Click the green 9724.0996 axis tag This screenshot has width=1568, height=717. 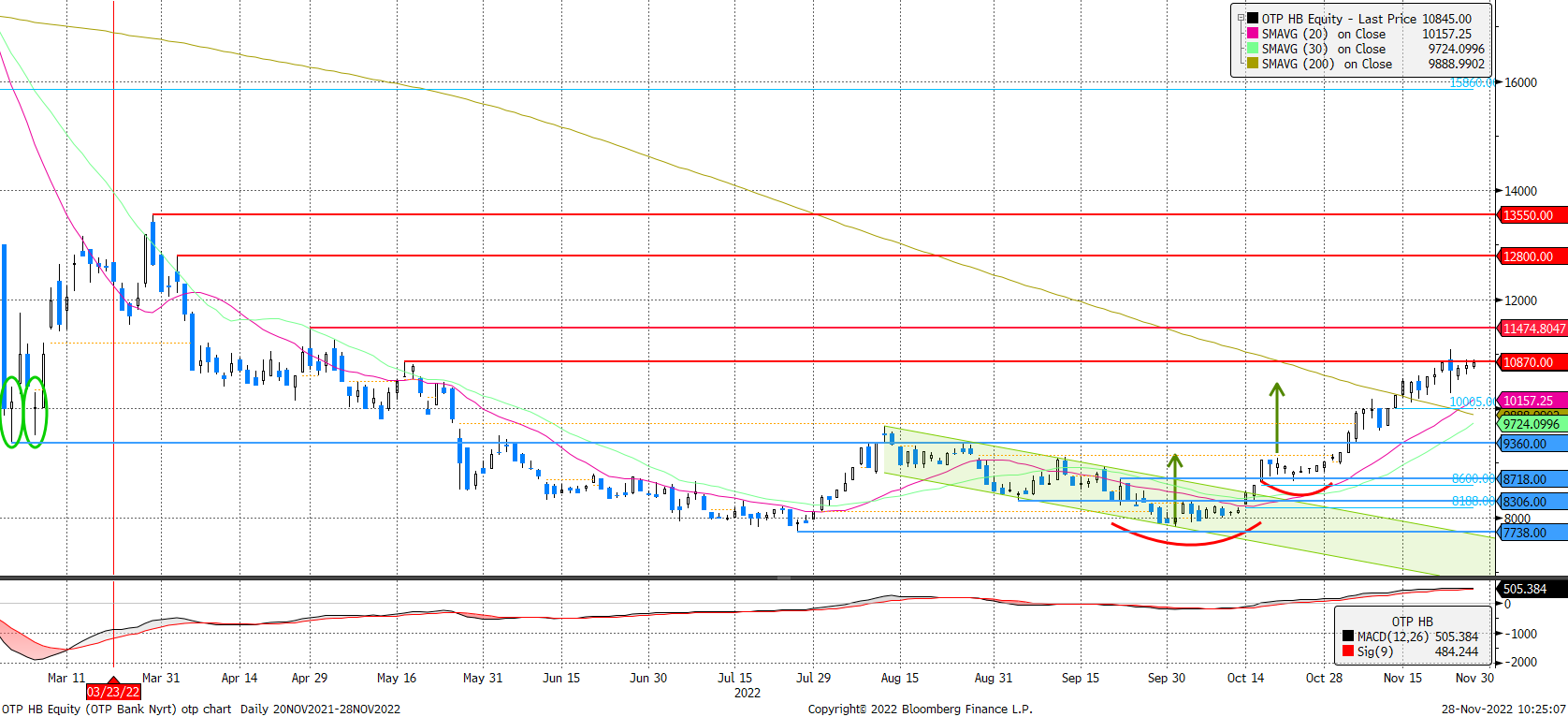(x=1533, y=424)
